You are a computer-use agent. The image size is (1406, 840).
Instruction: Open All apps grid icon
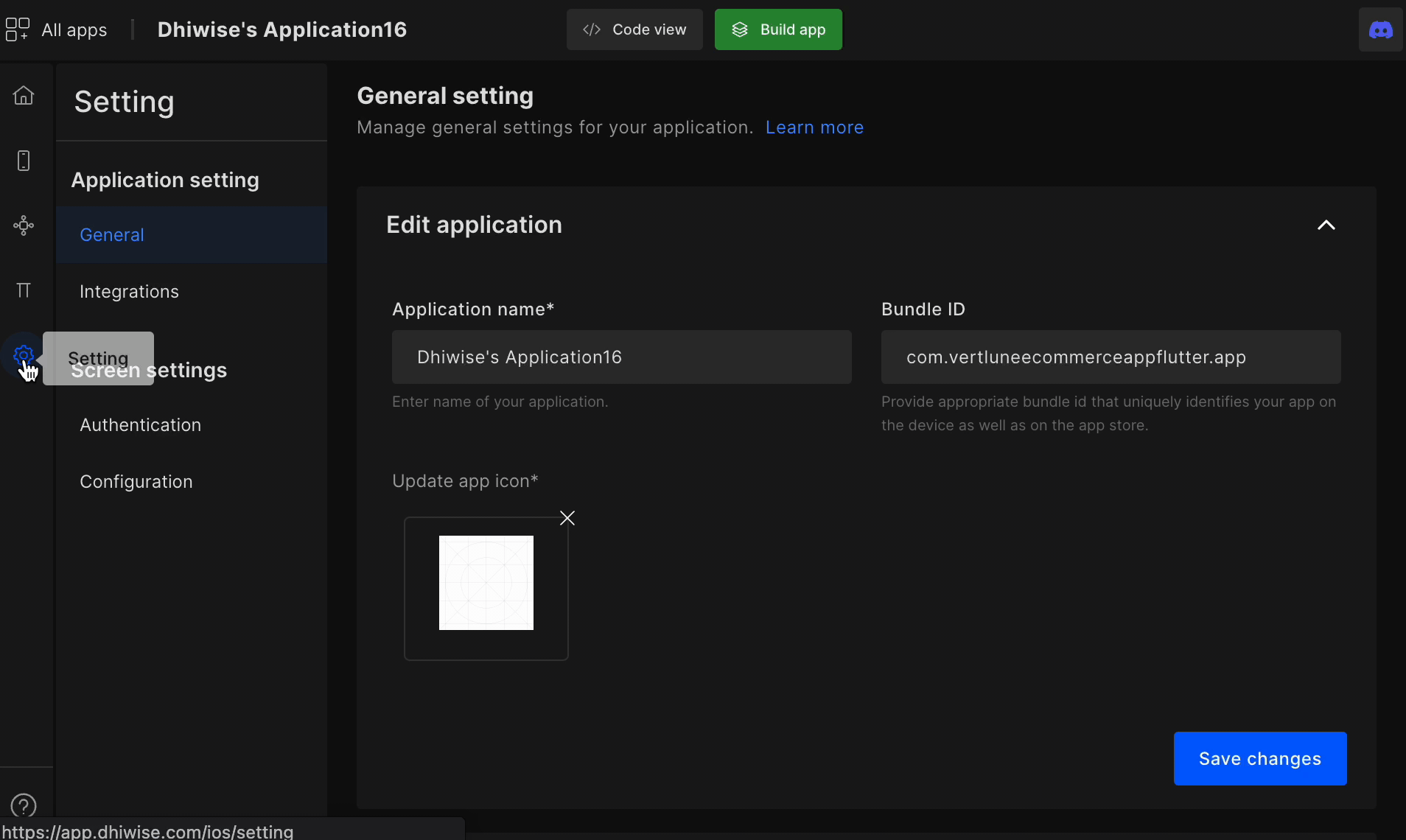pyautogui.click(x=17, y=29)
